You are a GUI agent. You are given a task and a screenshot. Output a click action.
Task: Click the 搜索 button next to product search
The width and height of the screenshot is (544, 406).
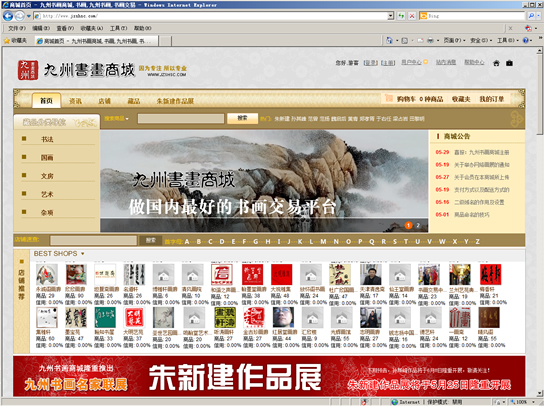click(x=243, y=118)
